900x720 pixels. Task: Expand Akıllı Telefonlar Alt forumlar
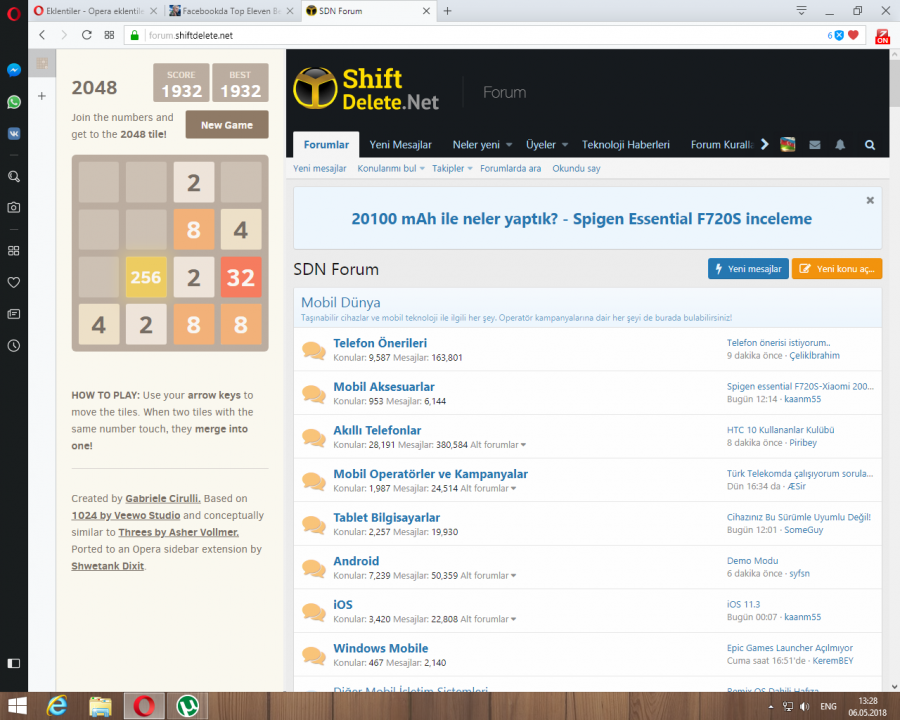pos(498,445)
